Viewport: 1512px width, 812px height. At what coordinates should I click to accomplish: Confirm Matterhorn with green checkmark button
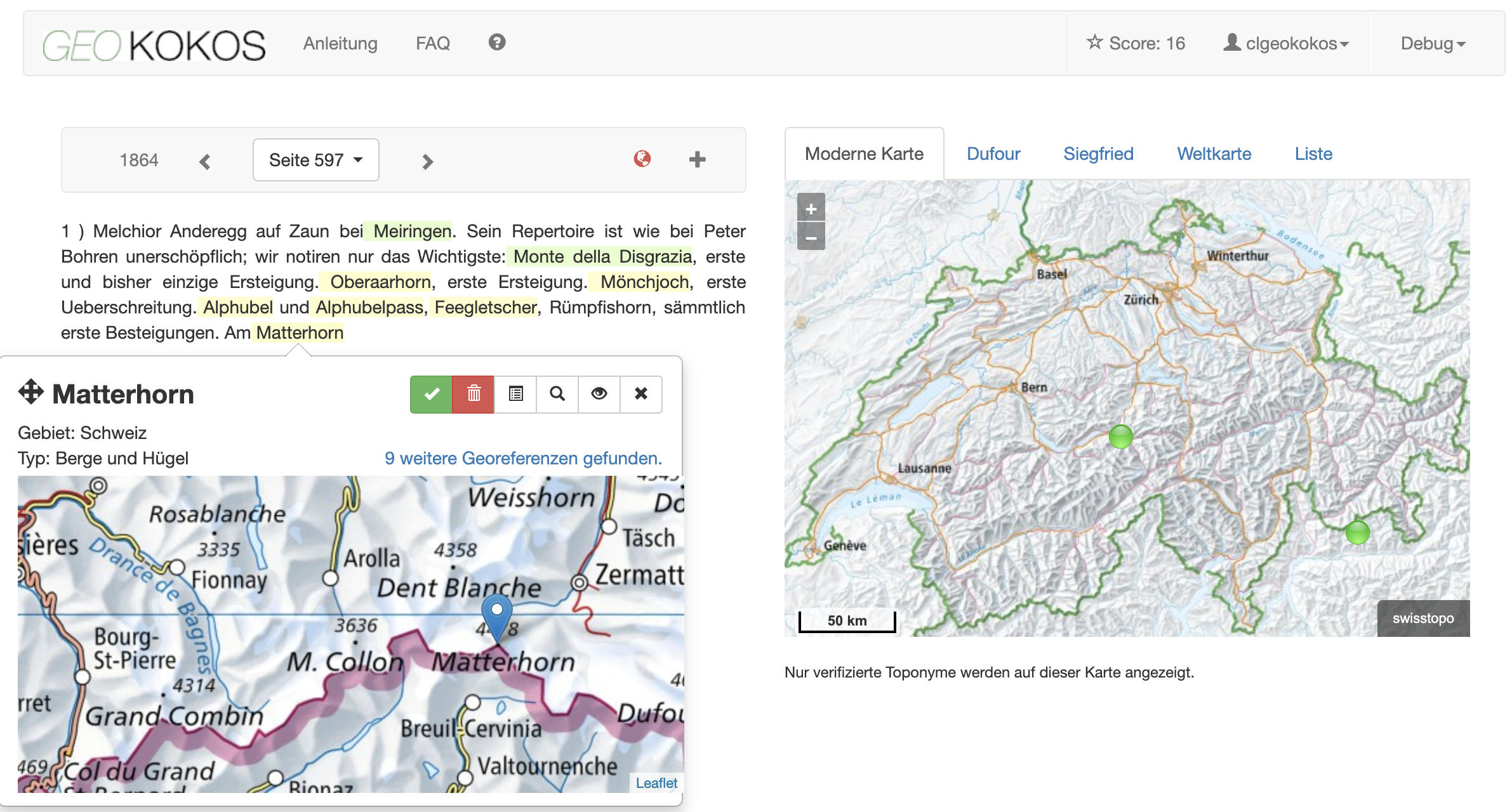pos(431,394)
